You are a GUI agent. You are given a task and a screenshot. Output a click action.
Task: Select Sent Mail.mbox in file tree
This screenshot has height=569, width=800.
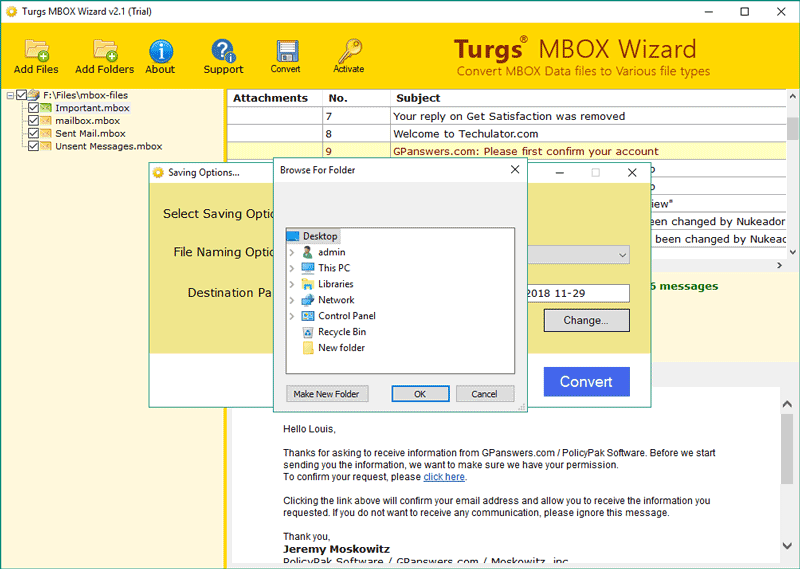[x=90, y=133]
